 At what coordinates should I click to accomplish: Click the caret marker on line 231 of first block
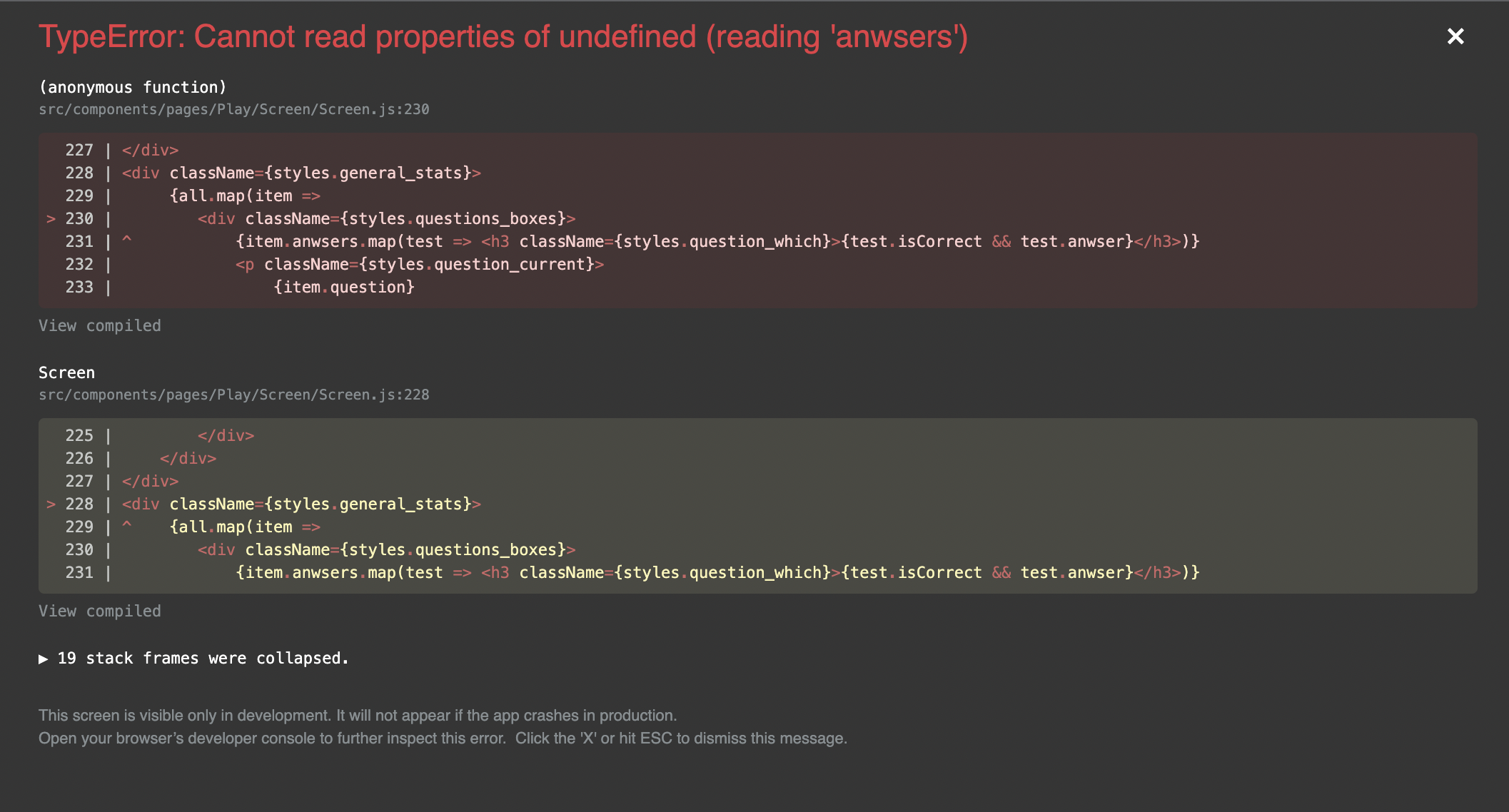127,240
